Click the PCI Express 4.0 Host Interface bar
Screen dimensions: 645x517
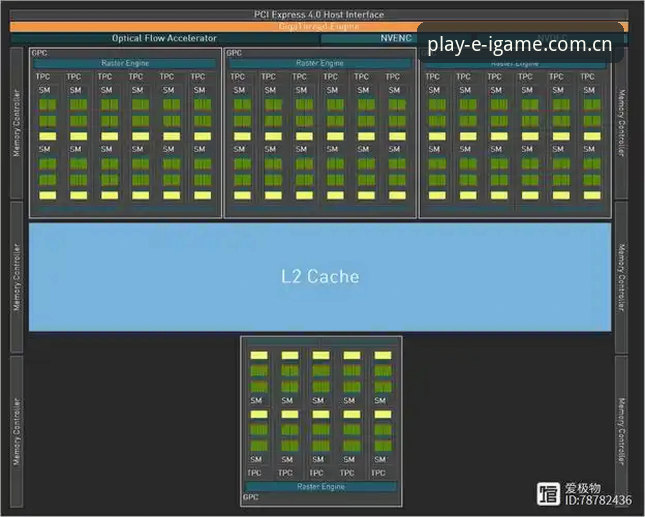point(319,15)
